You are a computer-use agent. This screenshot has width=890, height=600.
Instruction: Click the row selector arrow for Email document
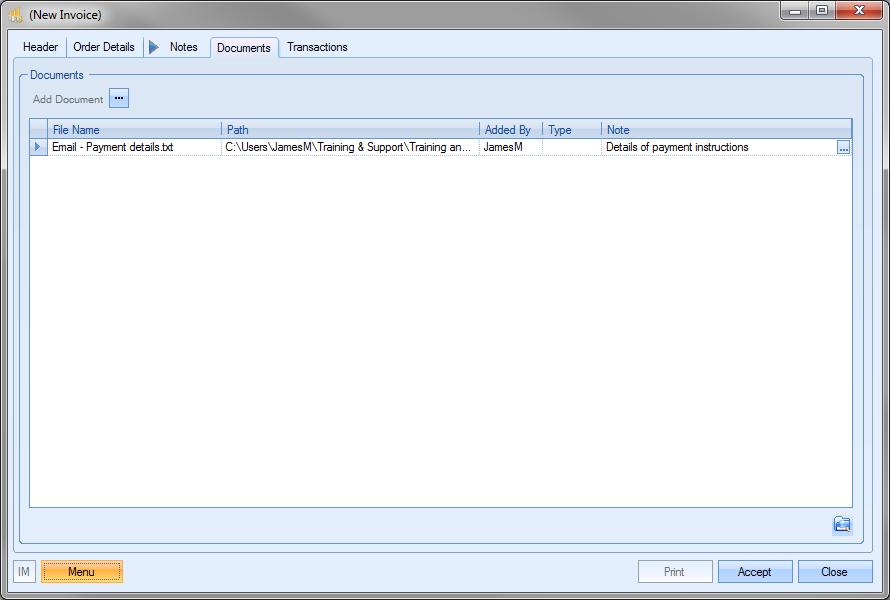(x=38, y=147)
